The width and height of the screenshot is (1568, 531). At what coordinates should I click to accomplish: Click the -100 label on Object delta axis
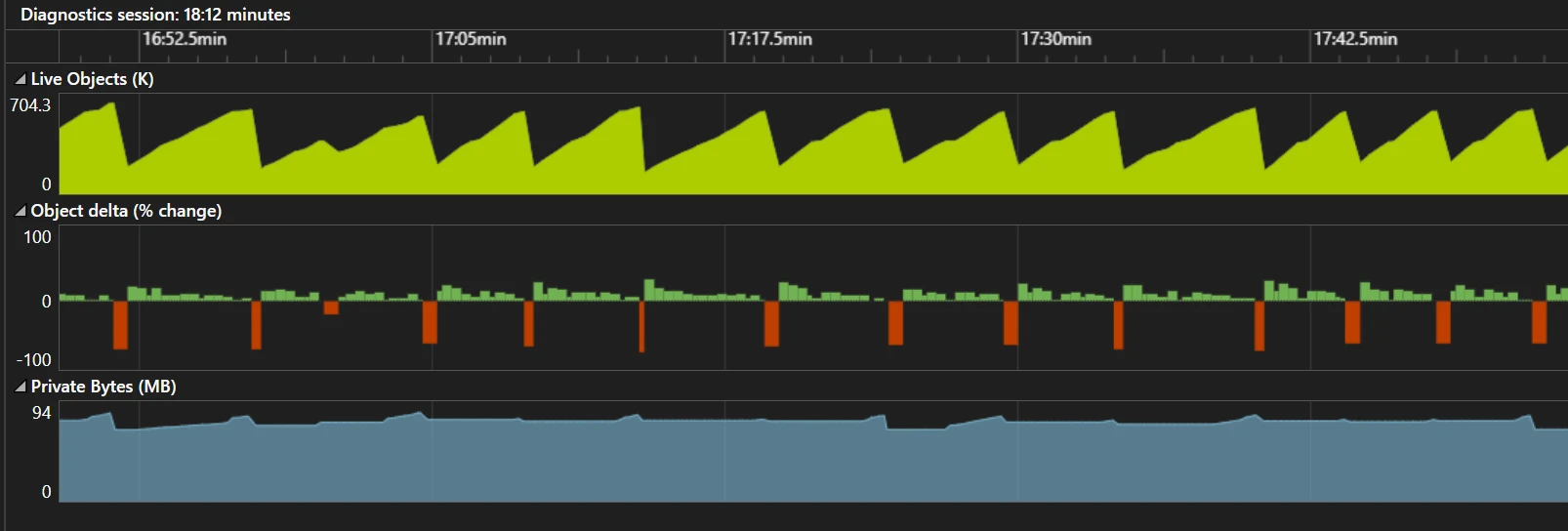click(x=34, y=360)
